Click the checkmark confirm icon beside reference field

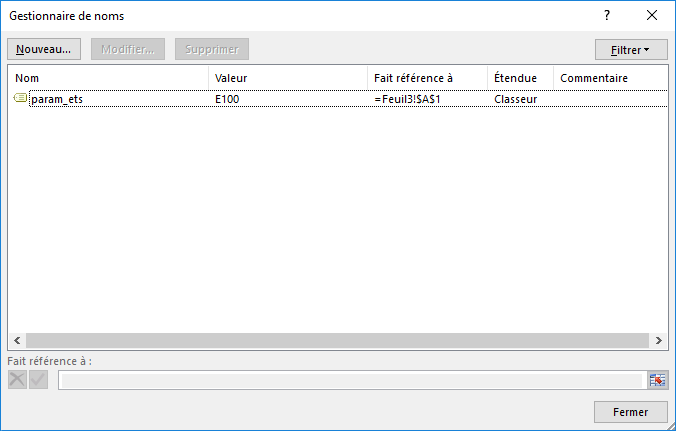pos(38,380)
